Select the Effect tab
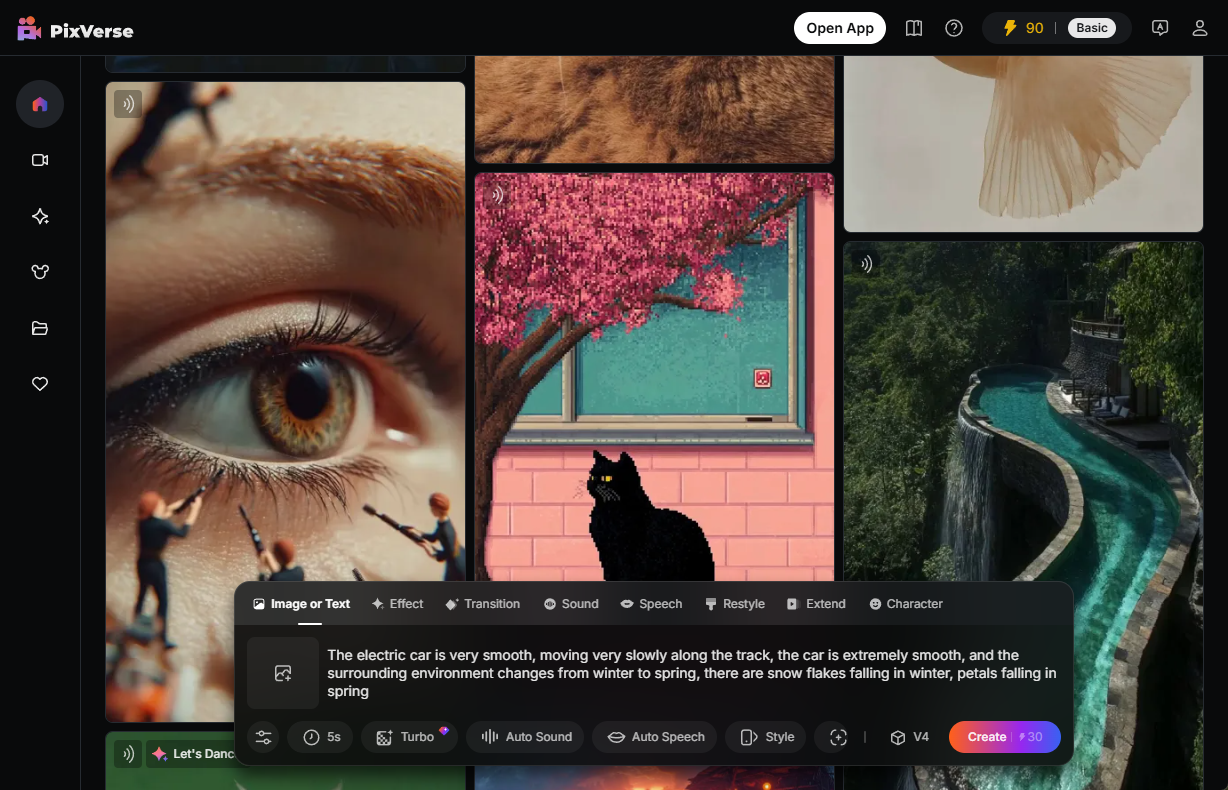The height and width of the screenshot is (790, 1228). (398, 604)
